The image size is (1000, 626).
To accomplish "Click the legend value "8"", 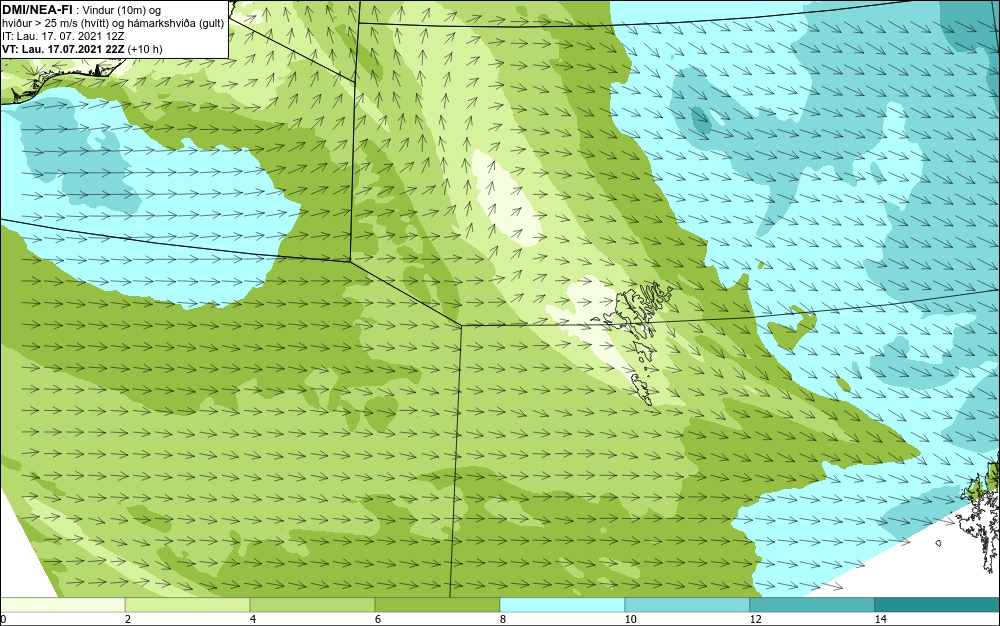I will point(503,619).
